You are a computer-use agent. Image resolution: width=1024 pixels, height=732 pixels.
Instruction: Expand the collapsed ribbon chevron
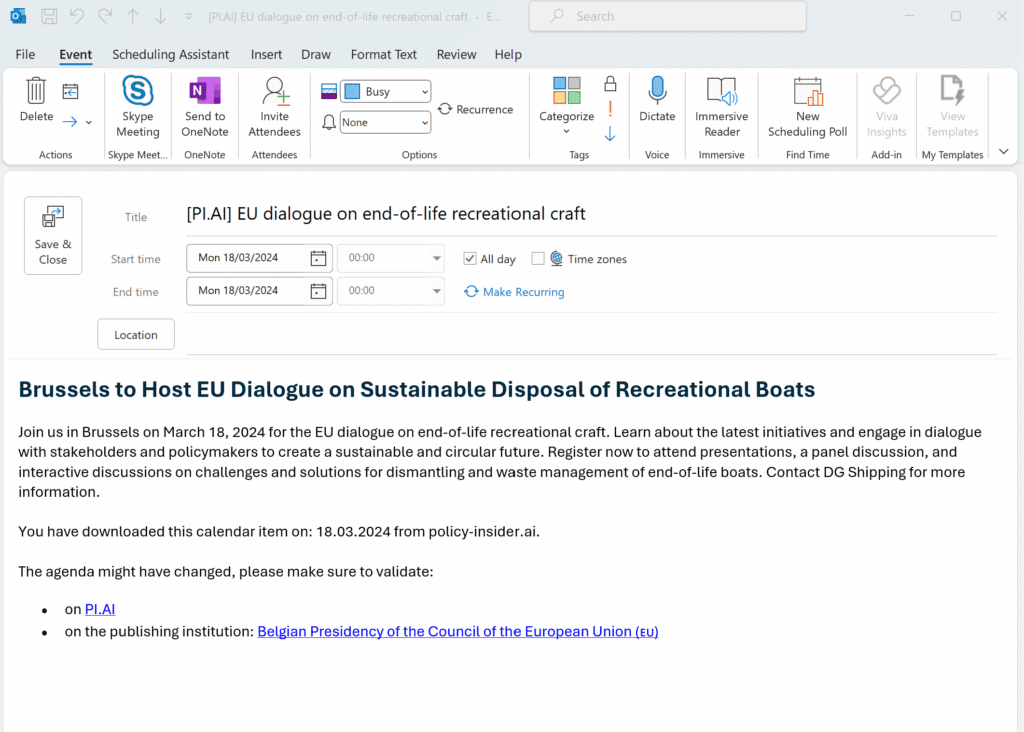1003,151
